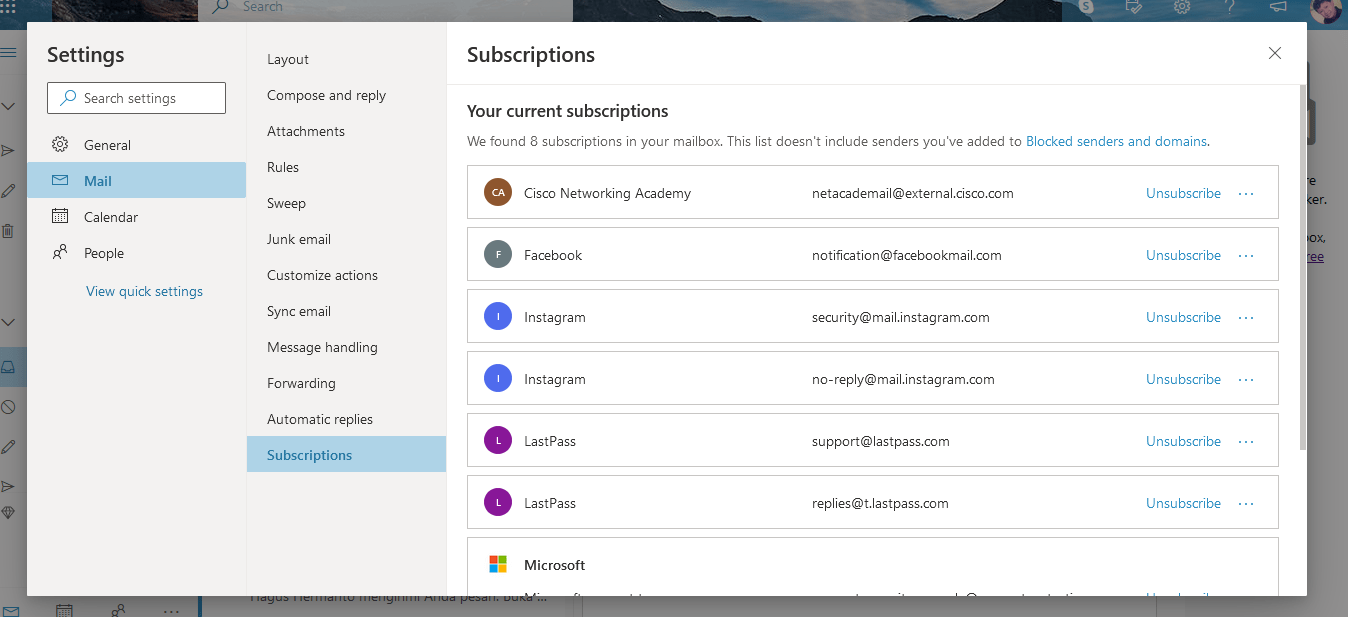This screenshot has height=617, width=1348.
Task: Click the three-dots more apps icon beside Outlook's People module icon
Action: pos(171,611)
